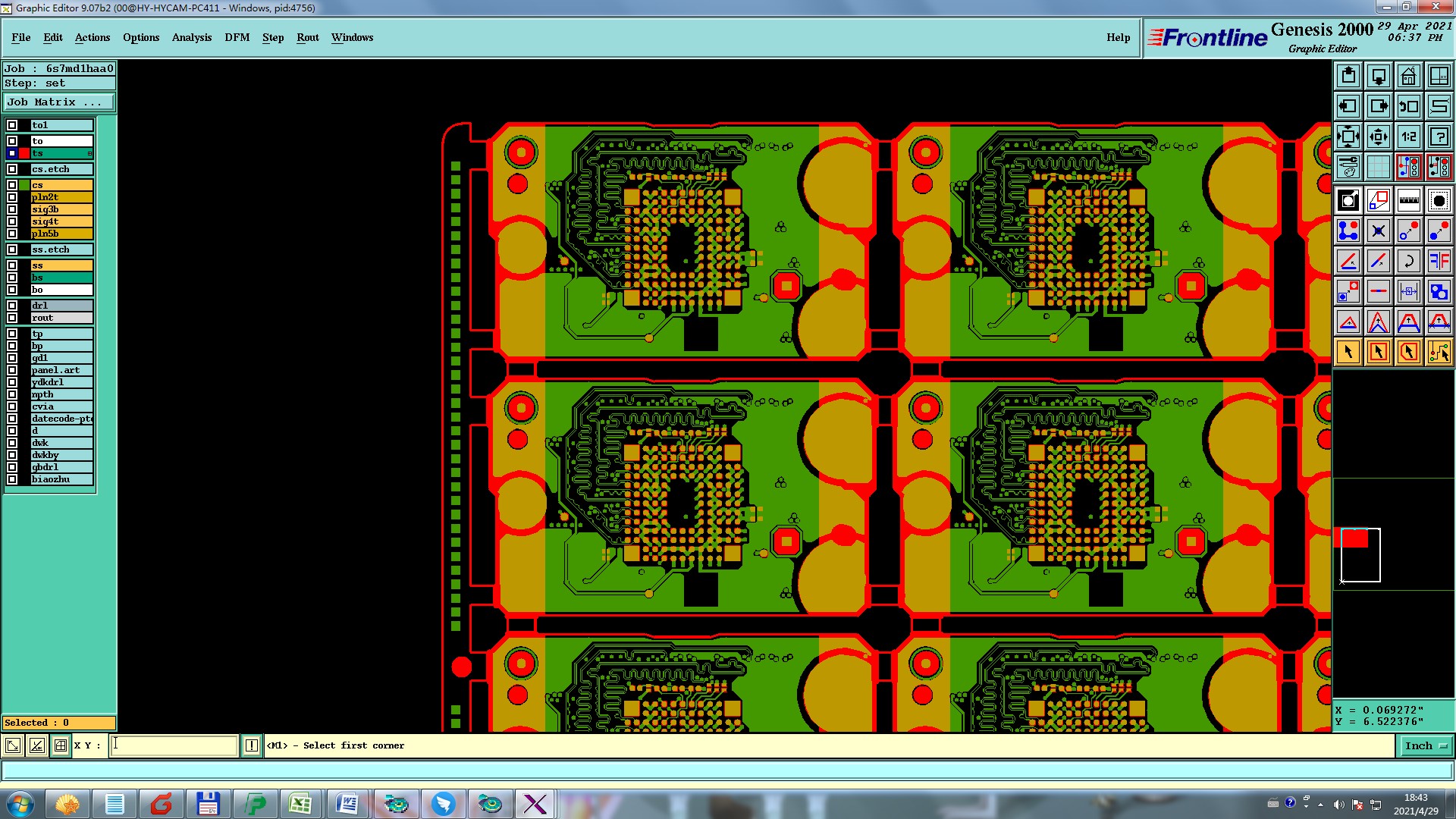Select the rectangle area select tool

[x=1379, y=352]
